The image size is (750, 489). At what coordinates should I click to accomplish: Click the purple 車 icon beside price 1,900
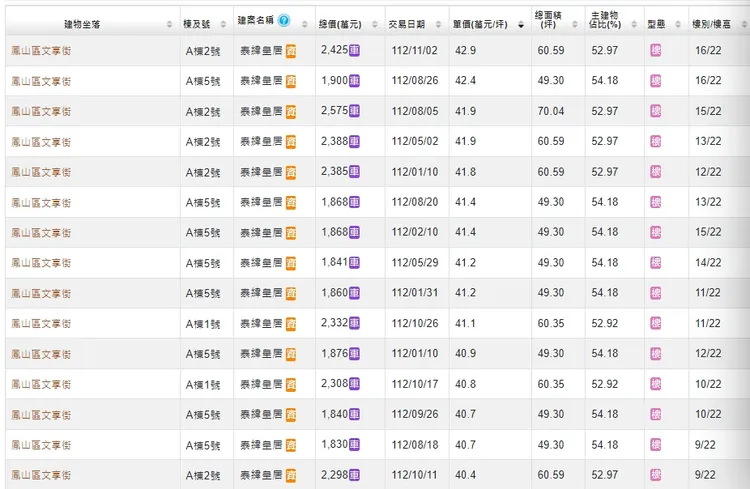(354, 81)
